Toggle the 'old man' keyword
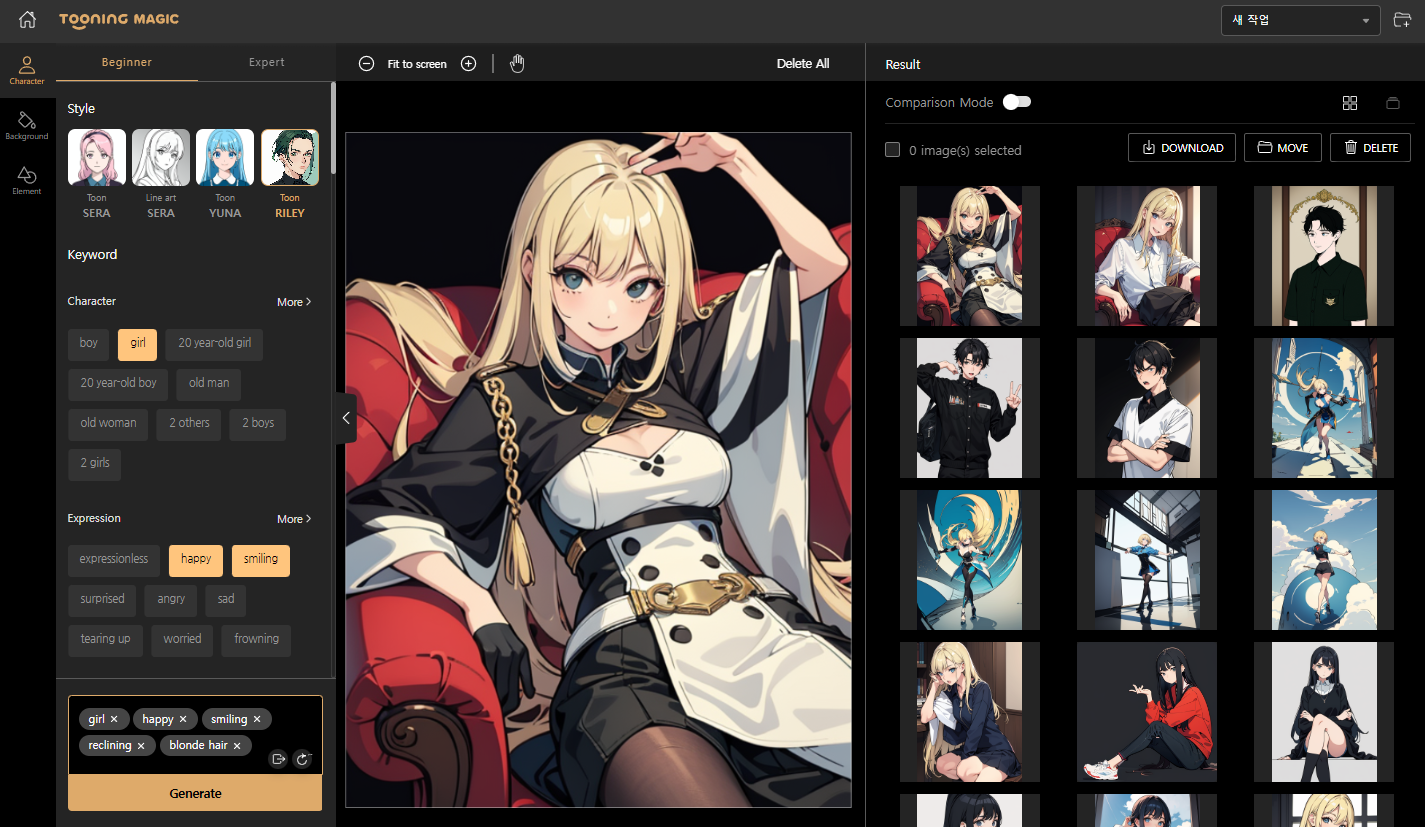Screen dimensions: 1425x827 pyautogui.click(x=209, y=383)
